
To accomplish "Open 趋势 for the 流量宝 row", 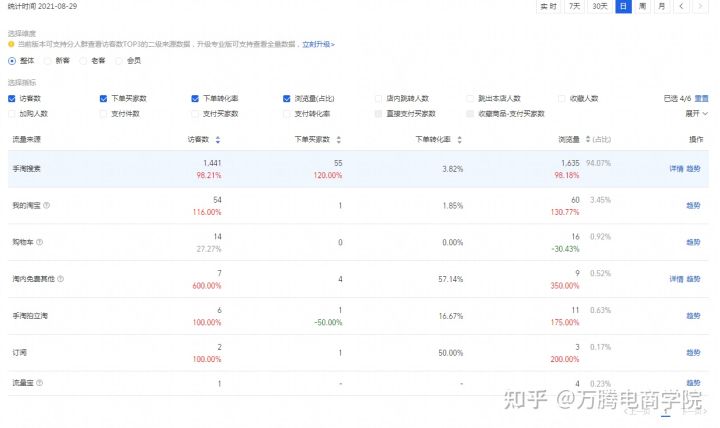I will coord(693,383).
